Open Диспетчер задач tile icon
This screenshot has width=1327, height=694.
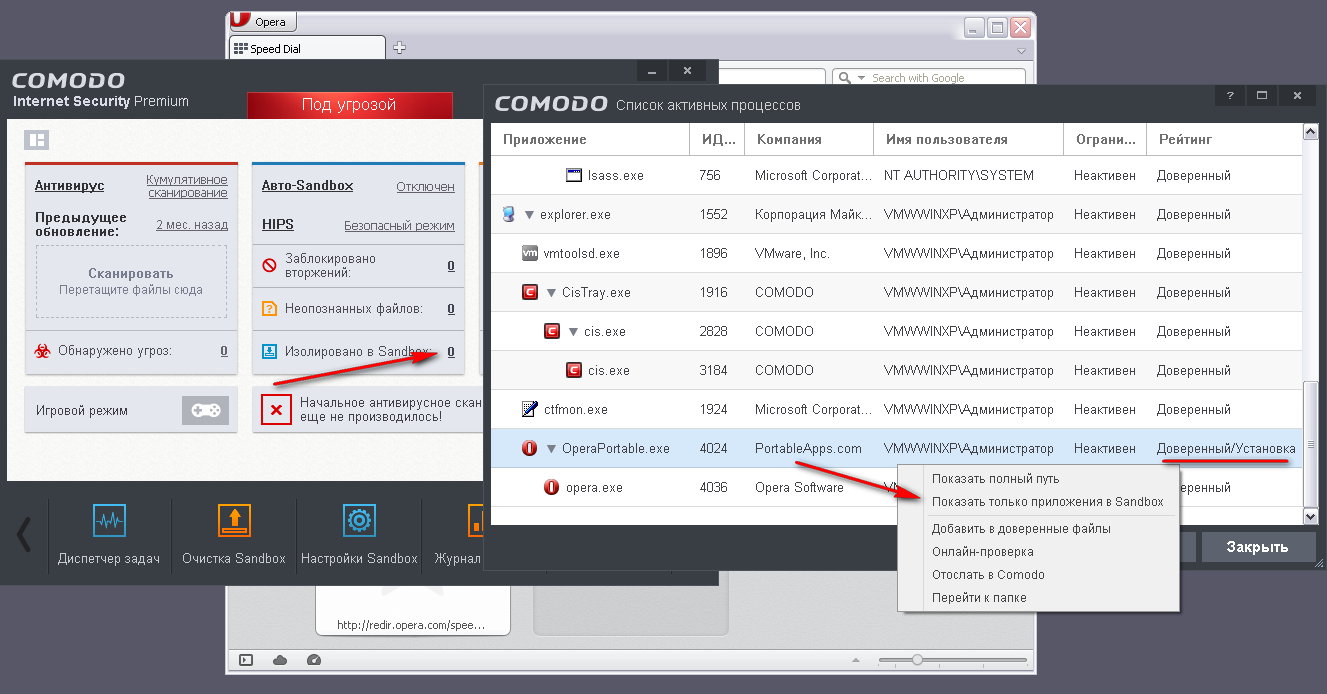109,521
